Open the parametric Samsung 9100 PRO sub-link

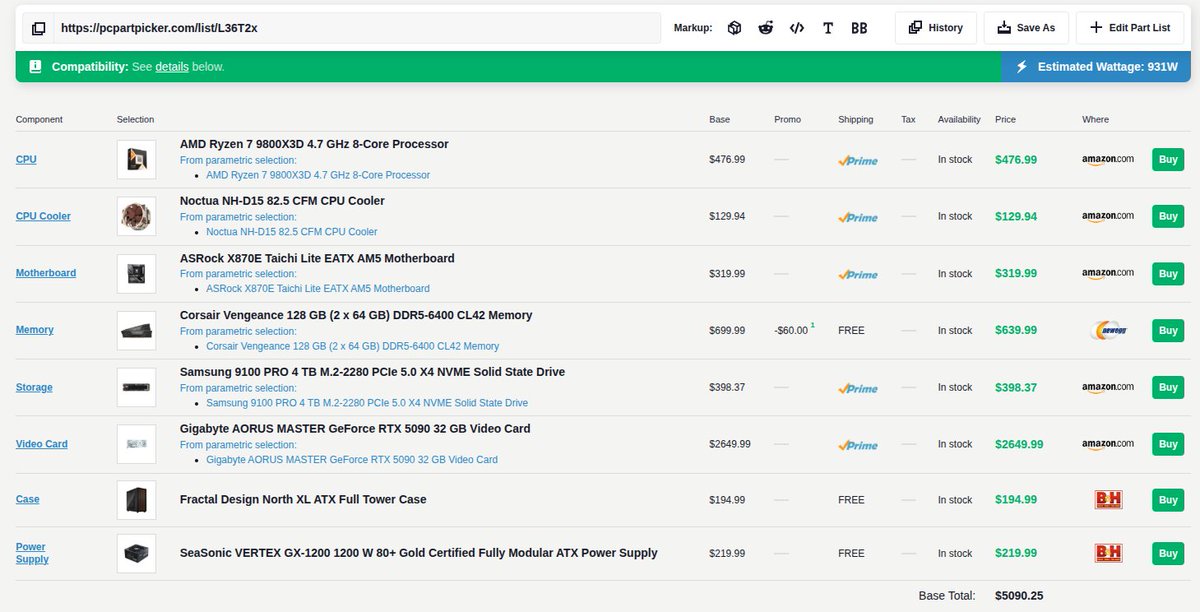tap(367, 403)
